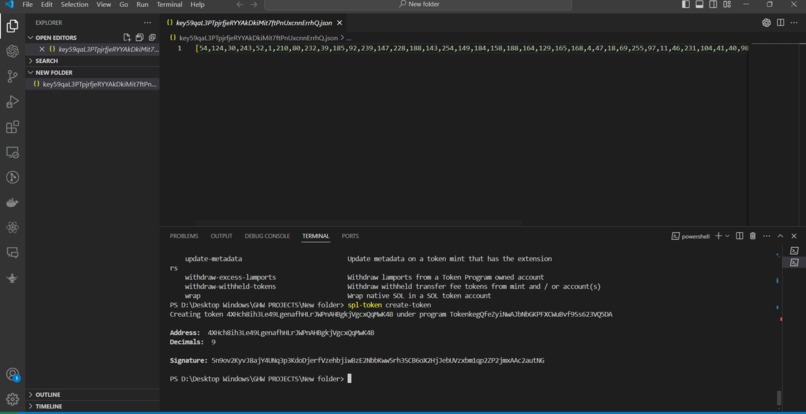Open the Go menu

tap(124, 5)
